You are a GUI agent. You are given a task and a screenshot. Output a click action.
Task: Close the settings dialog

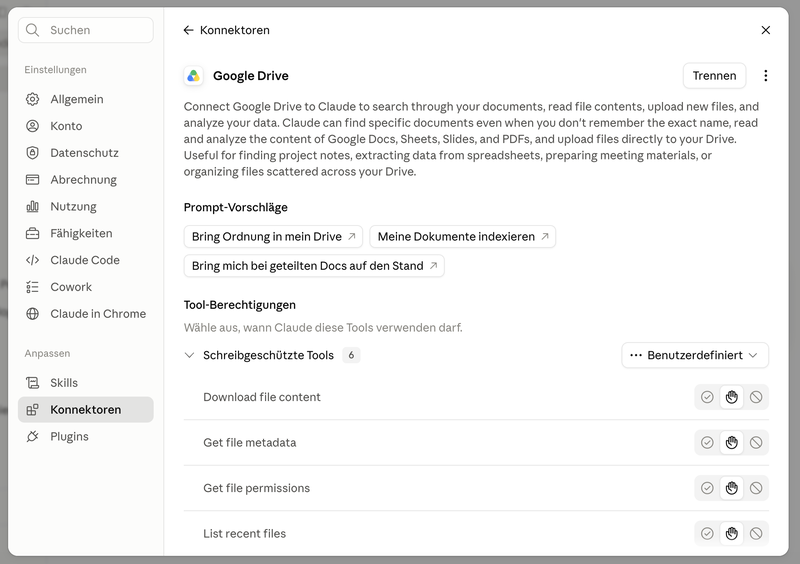[x=765, y=30]
